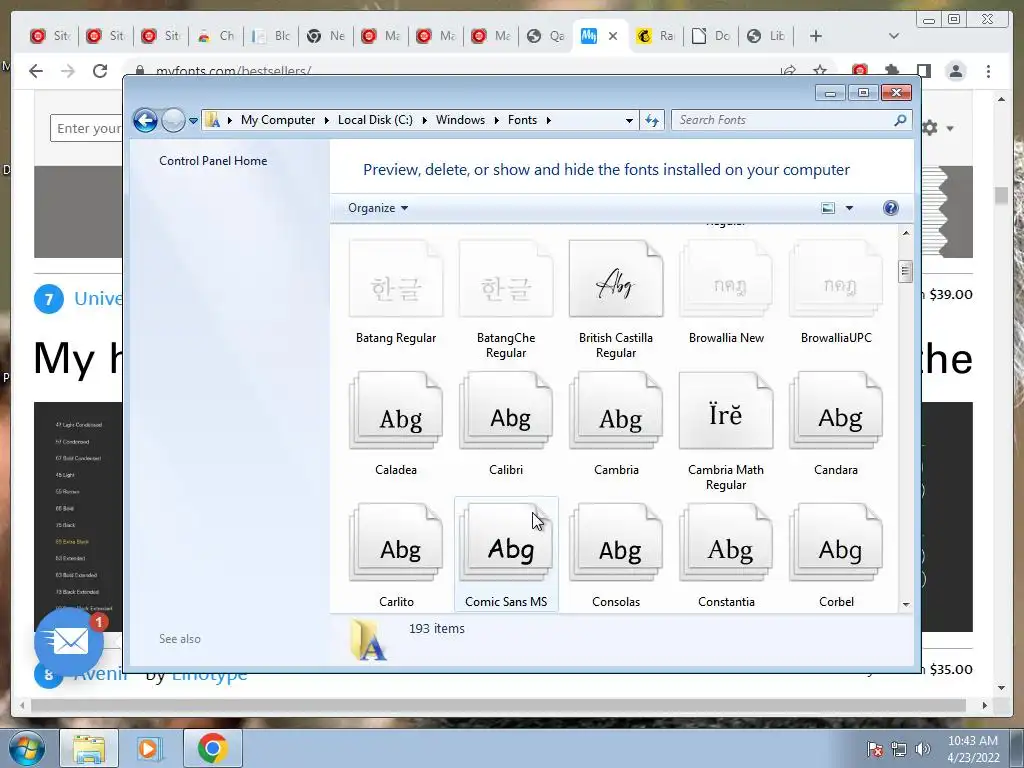This screenshot has width=1024, height=768.
Task: Refresh the Fonts folder view
Action: point(652,120)
